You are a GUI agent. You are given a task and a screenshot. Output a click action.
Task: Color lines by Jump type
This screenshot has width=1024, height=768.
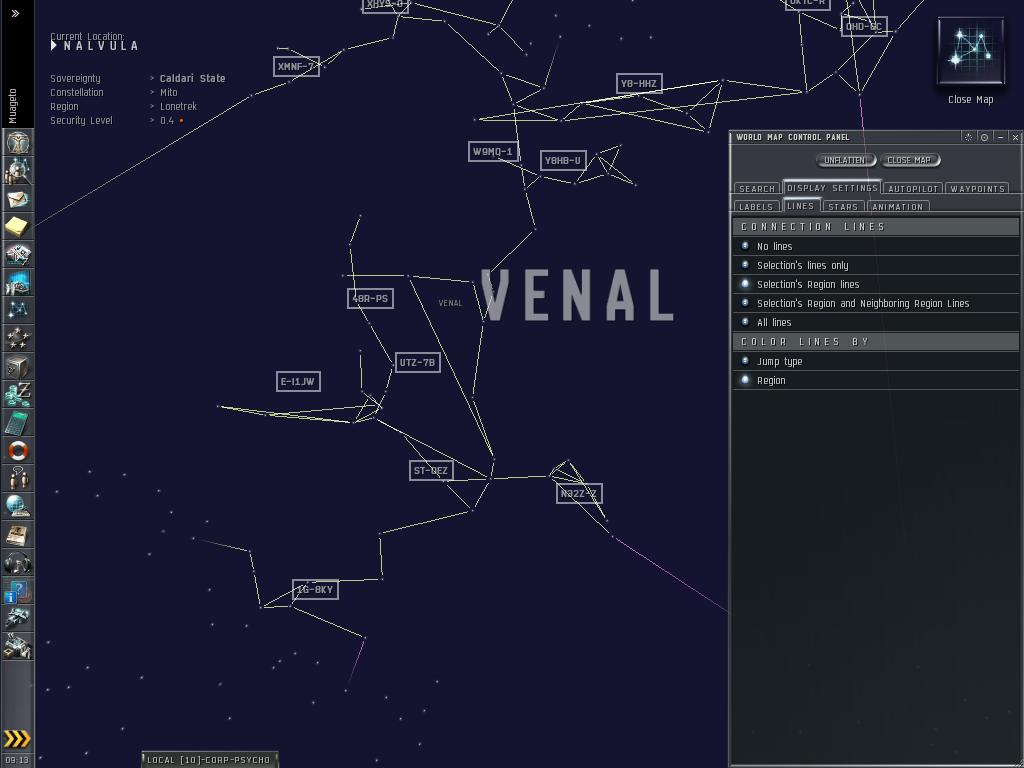point(876,361)
